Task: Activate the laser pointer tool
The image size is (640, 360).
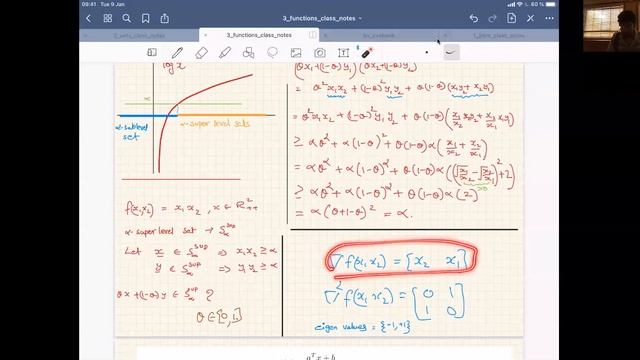Action: tap(367, 53)
